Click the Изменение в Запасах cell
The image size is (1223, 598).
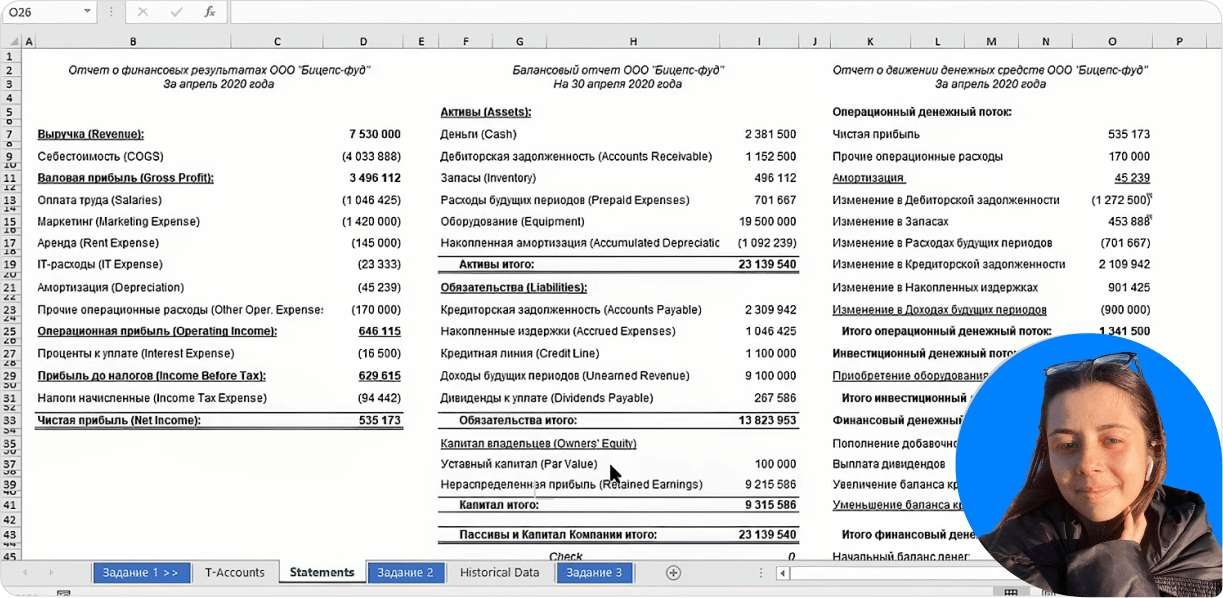pyautogui.click(x=890, y=221)
